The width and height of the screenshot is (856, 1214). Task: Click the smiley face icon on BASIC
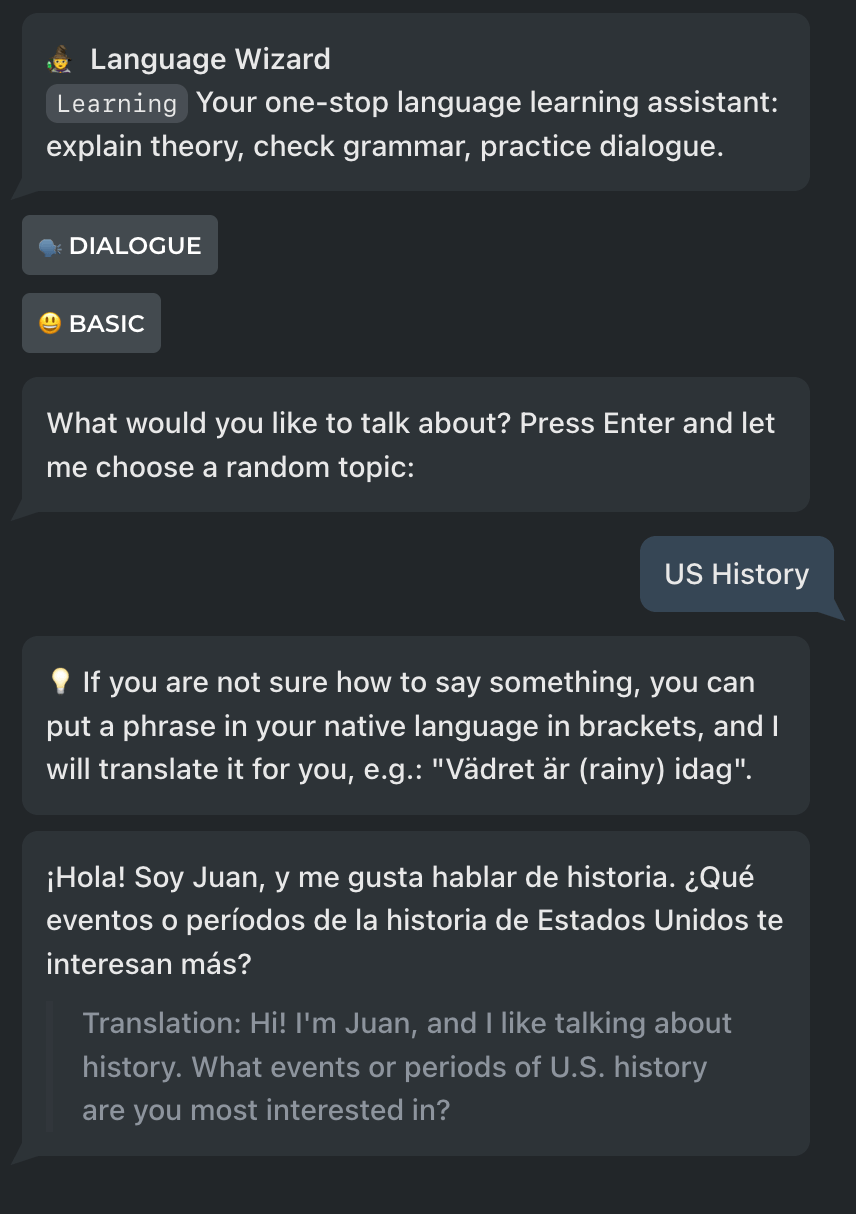click(50, 324)
